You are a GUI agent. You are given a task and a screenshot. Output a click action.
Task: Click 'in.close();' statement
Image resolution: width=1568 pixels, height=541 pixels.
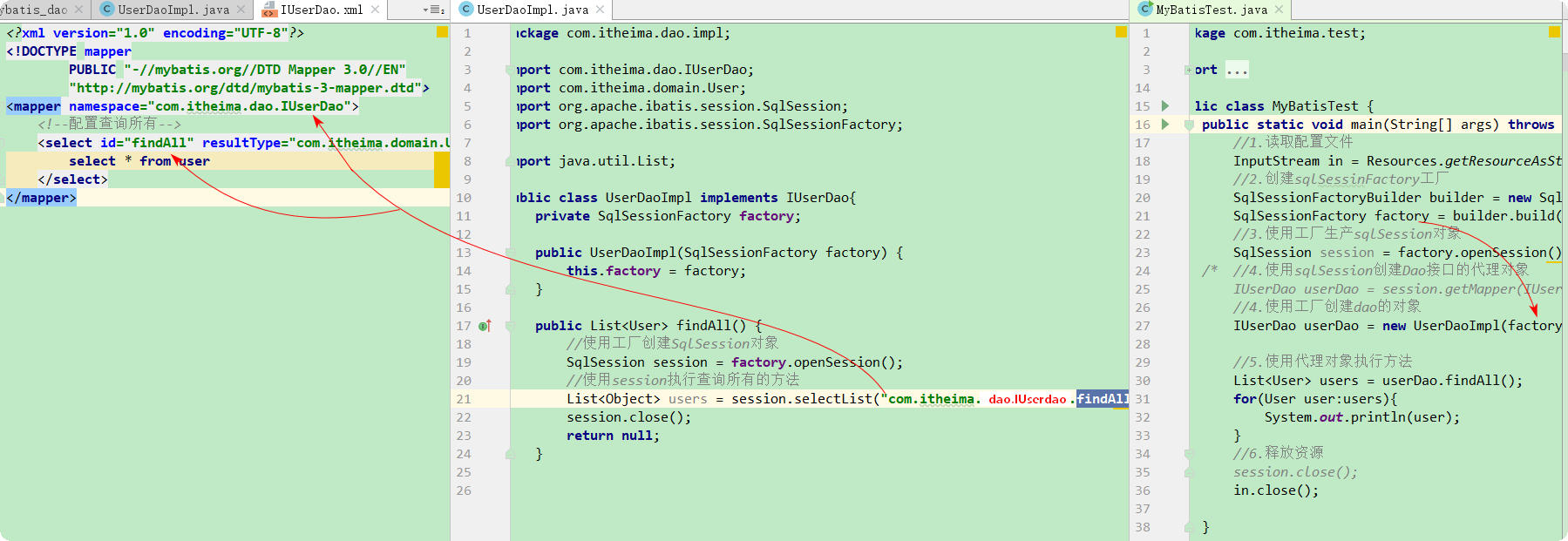pos(1276,490)
